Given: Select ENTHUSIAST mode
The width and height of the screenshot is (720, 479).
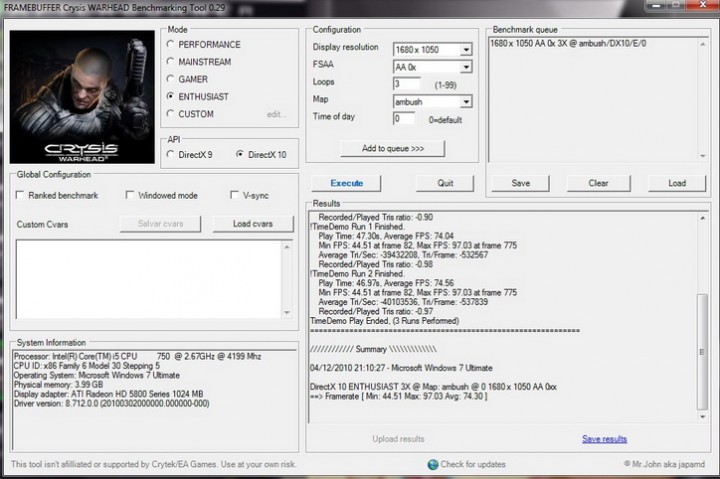Looking at the screenshot, I should (x=170, y=96).
